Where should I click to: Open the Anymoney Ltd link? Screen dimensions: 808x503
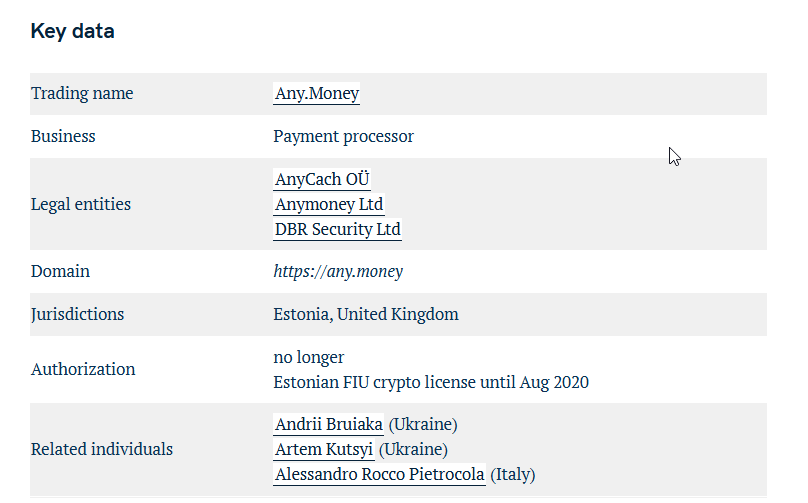[x=329, y=204]
